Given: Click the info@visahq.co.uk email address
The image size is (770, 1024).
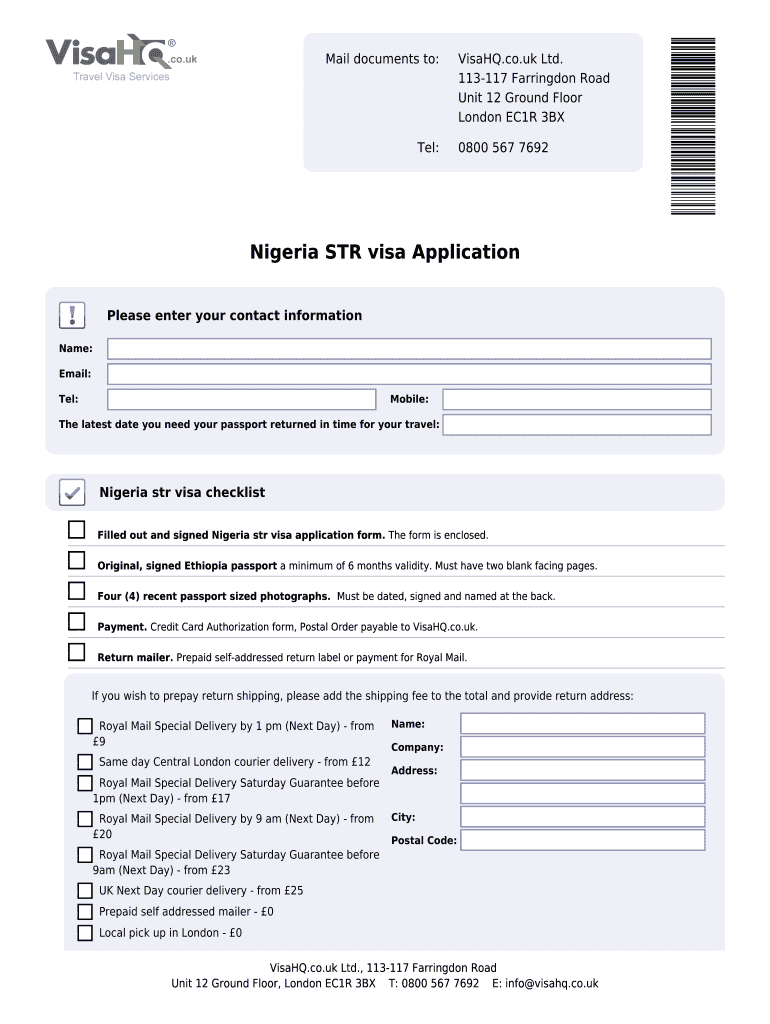Looking at the screenshot, I should [x=552, y=984].
